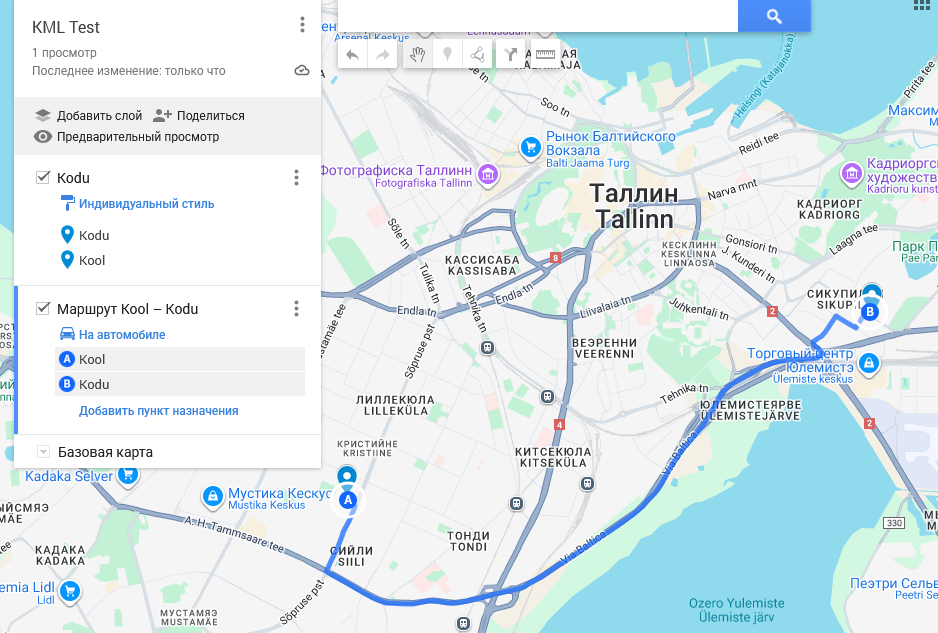Select the add marker tool
The width and height of the screenshot is (938, 633).
coord(447,56)
